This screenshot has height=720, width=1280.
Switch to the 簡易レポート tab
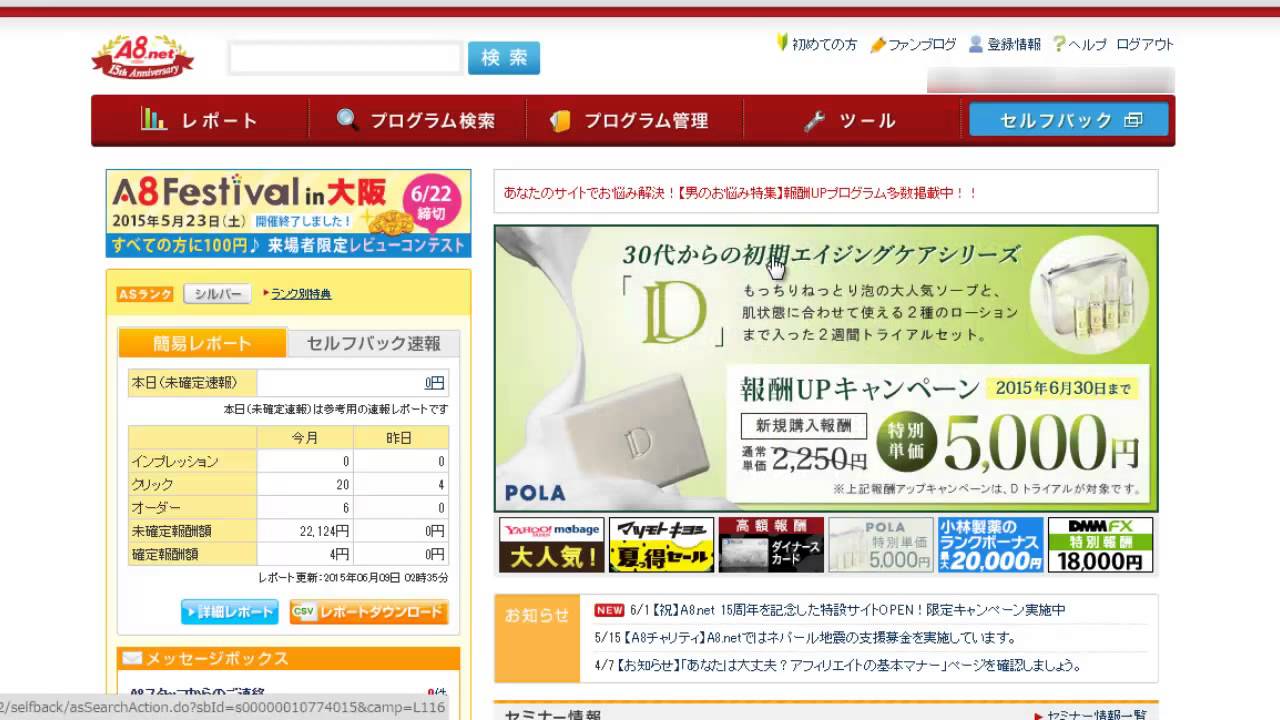pyautogui.click(x=202, y=343)
